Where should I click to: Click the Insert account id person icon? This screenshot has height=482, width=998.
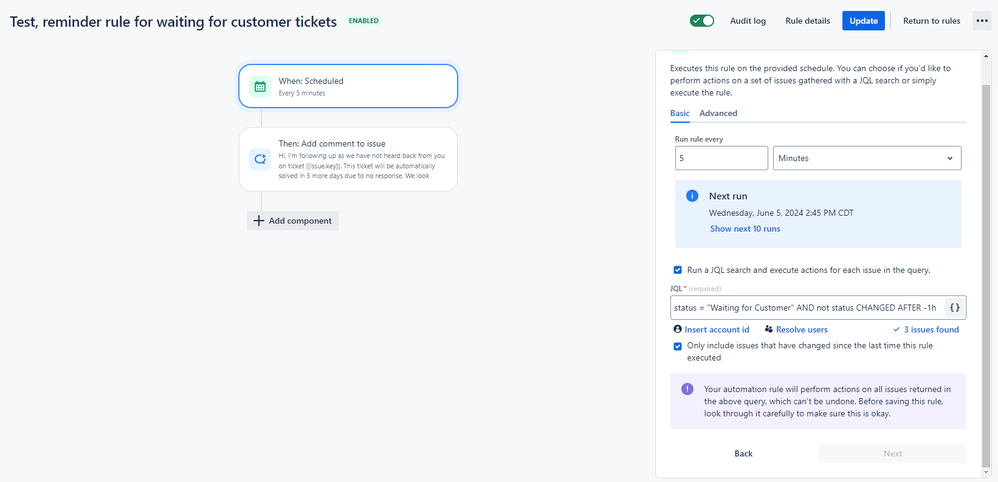point(678,329)
